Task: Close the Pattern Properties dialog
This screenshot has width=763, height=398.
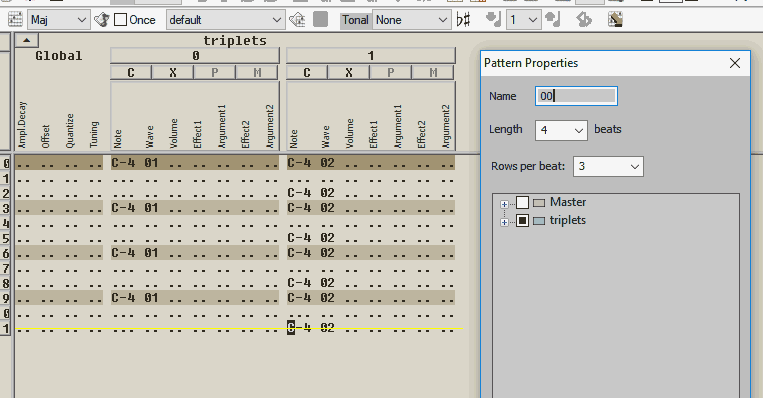Action: (x=735, y=63)
